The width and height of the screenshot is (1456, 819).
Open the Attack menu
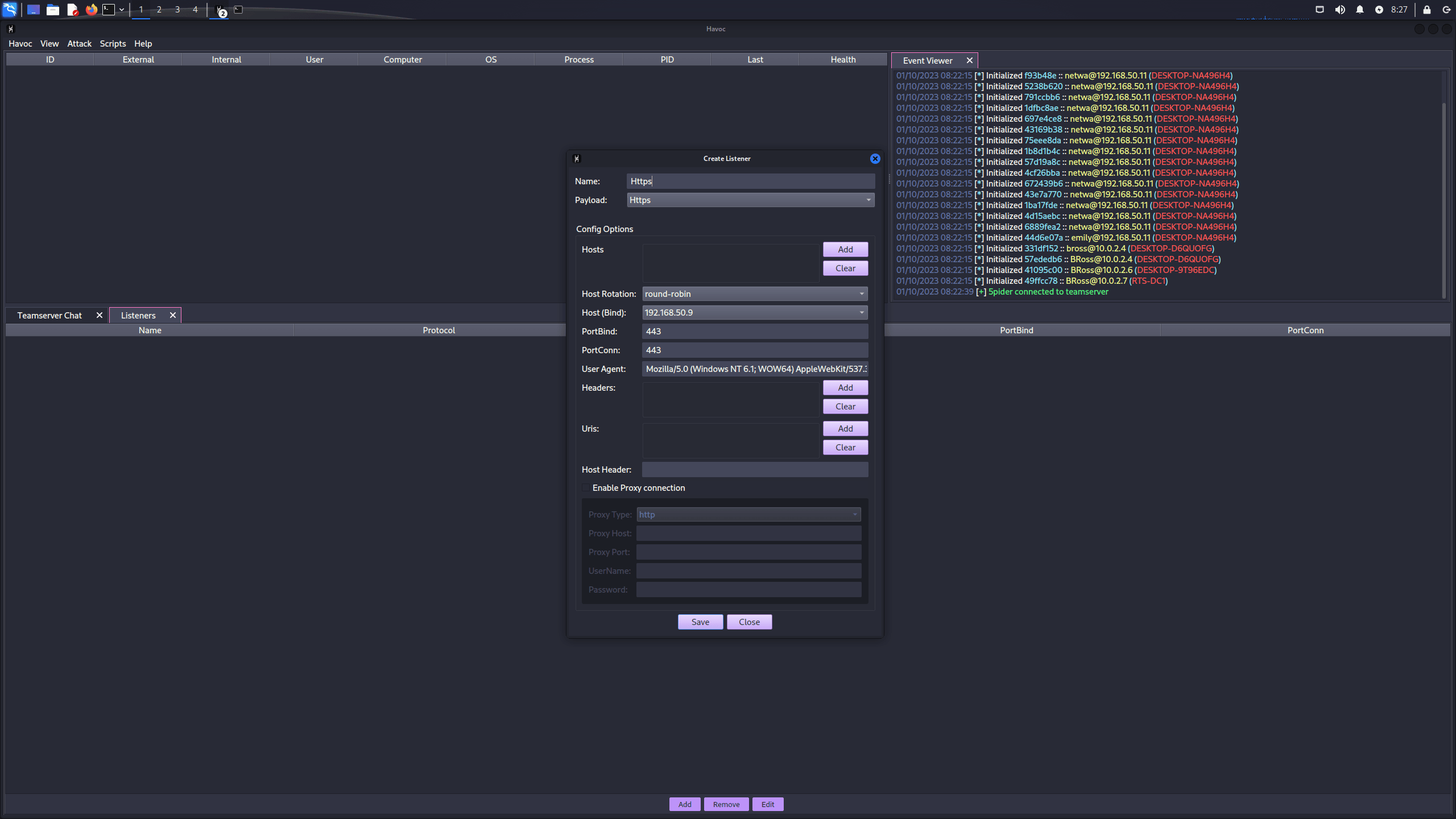[x=80, y=43]
